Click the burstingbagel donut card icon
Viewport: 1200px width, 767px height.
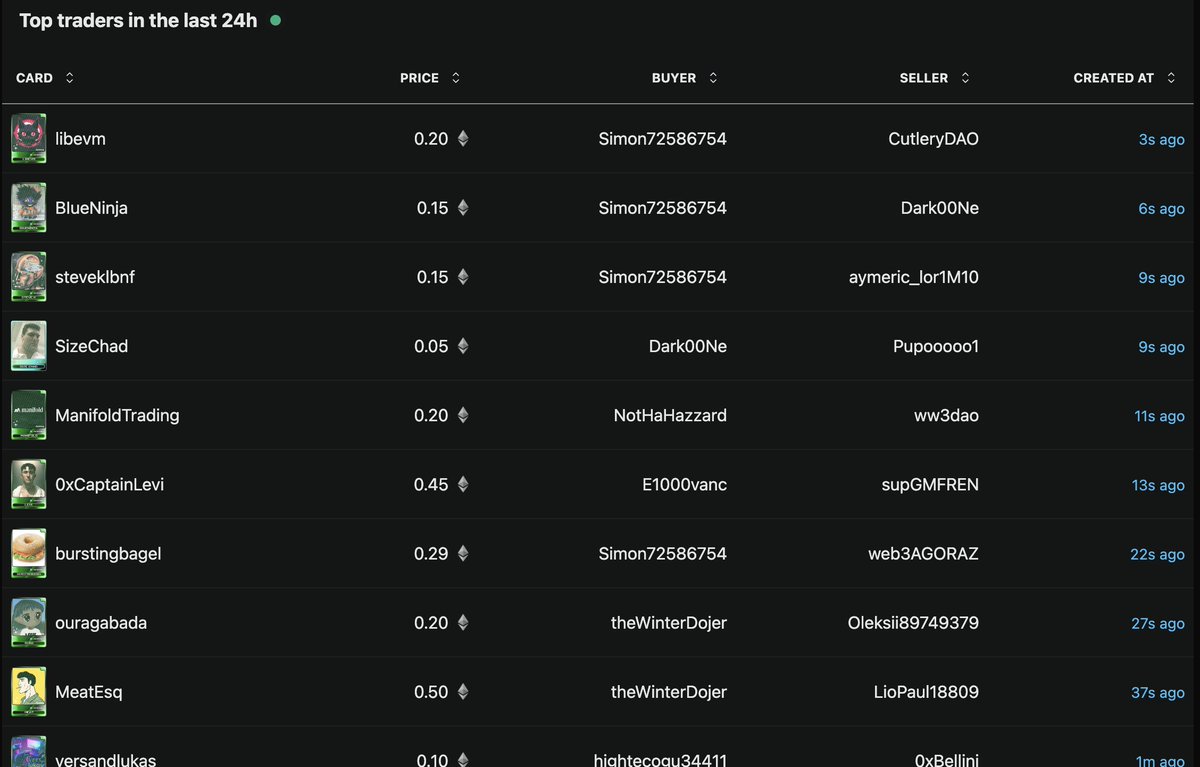(x=28, y=553)
